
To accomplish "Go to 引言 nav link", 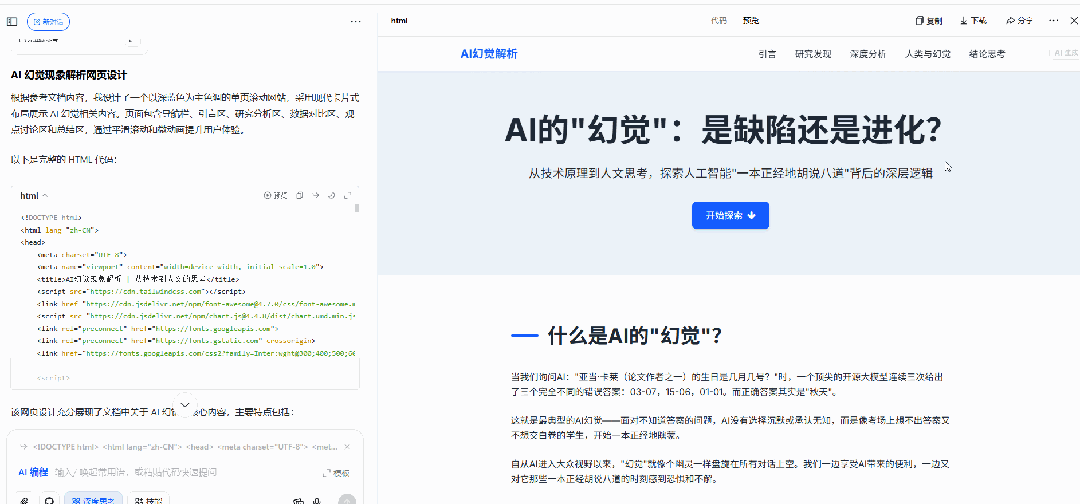I will tap(767, 54).
